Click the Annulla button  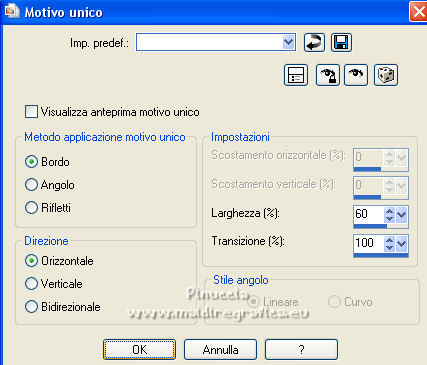click(220, 349)
